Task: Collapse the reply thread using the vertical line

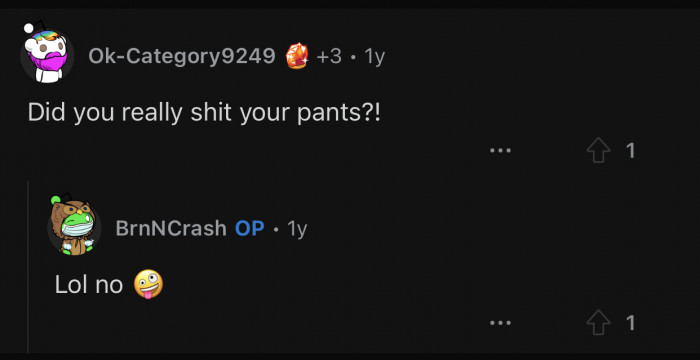Action: tap(28, 267)
